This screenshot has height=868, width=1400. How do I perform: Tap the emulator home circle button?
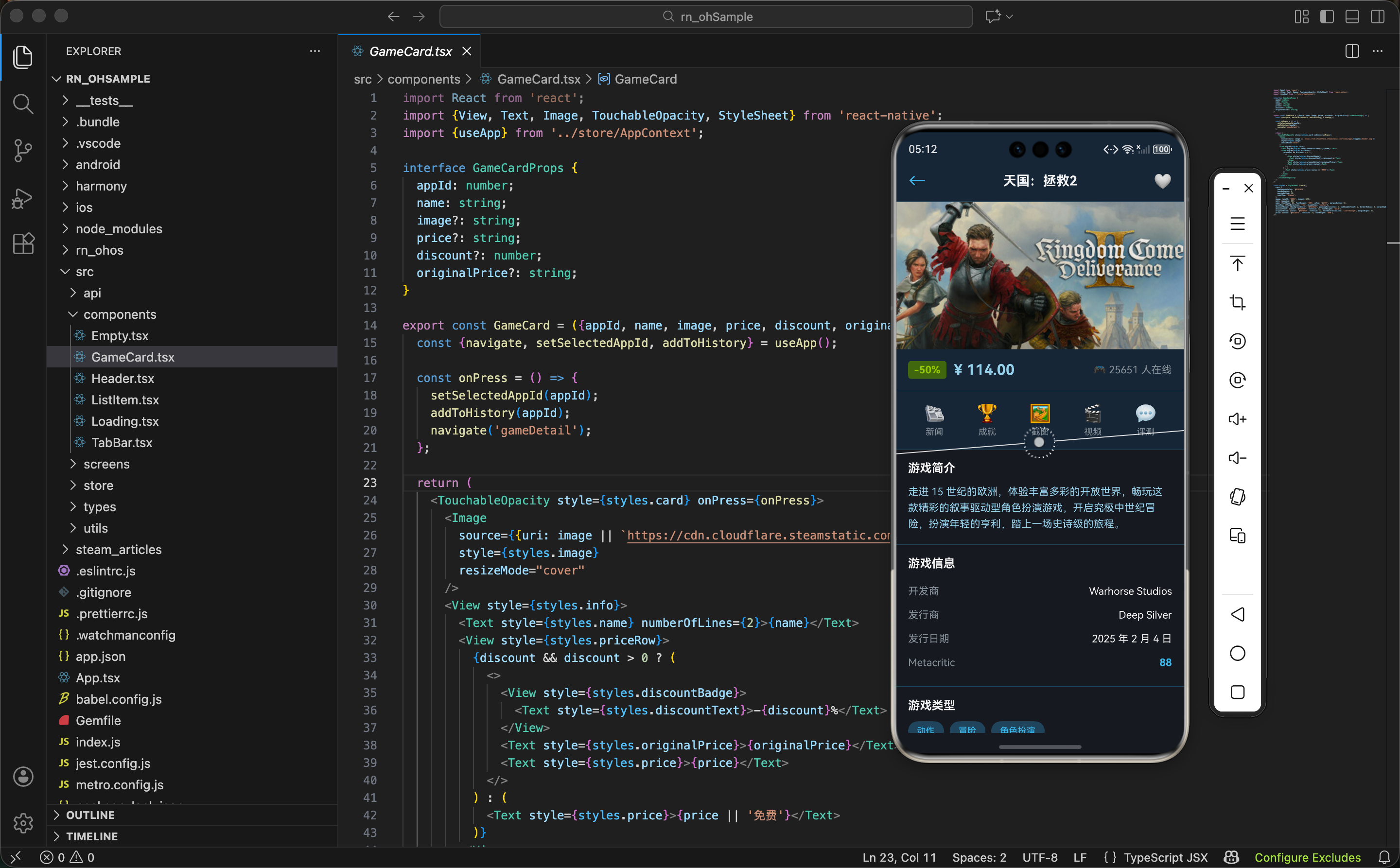tap(1238, 653)
